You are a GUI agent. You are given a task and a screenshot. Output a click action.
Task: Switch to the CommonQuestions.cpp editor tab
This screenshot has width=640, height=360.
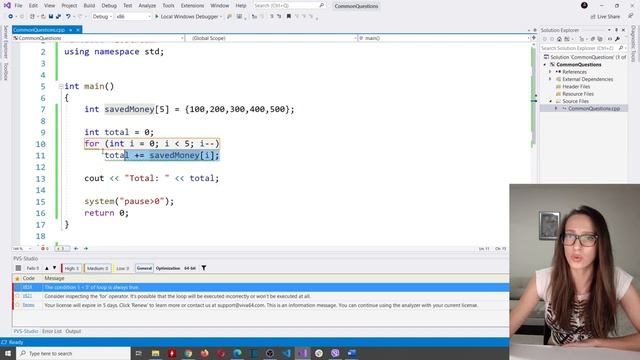tap(39, 30)
